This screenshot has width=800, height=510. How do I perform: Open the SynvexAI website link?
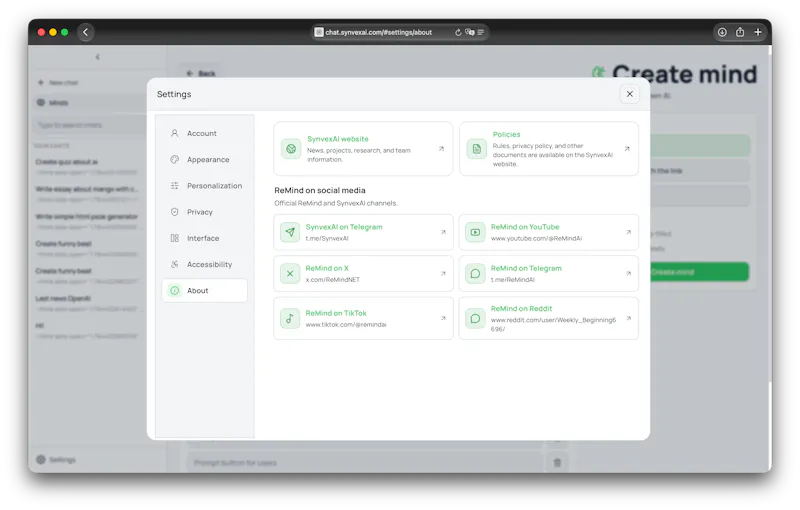pyautogui.click(x=363, y=149)
